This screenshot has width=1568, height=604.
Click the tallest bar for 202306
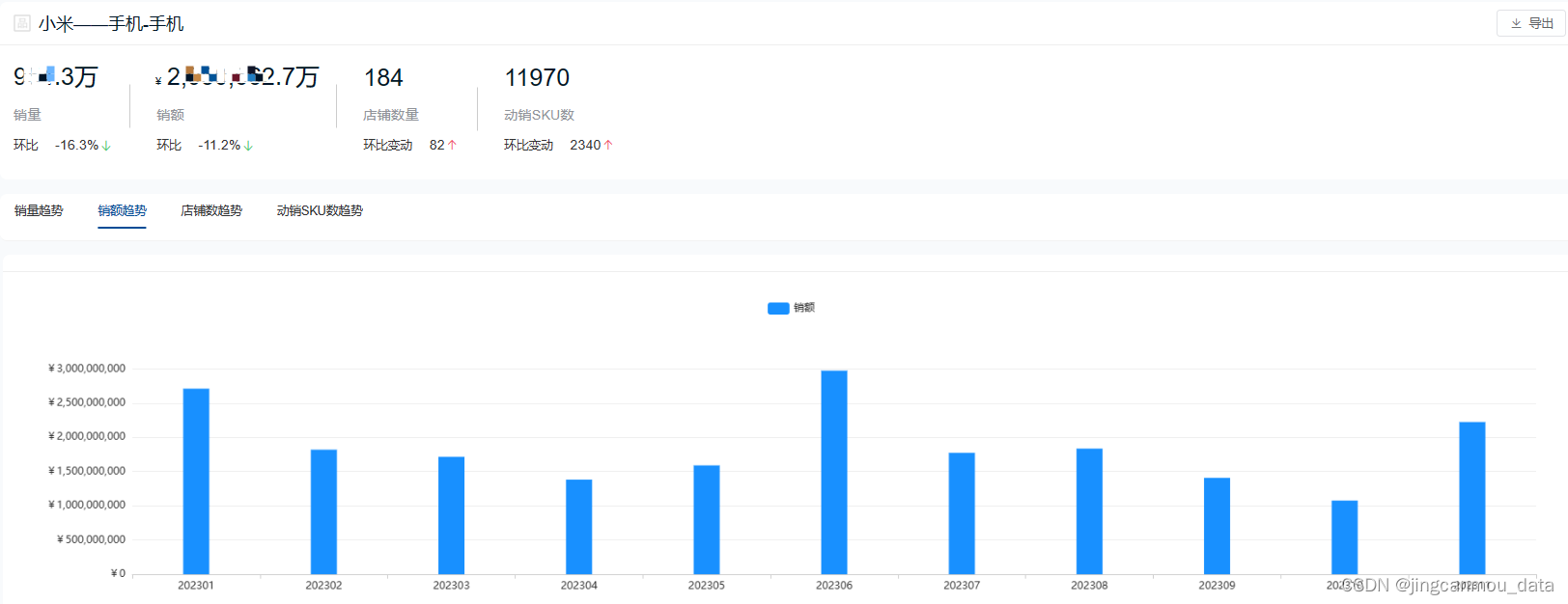(x=834, y=473)
